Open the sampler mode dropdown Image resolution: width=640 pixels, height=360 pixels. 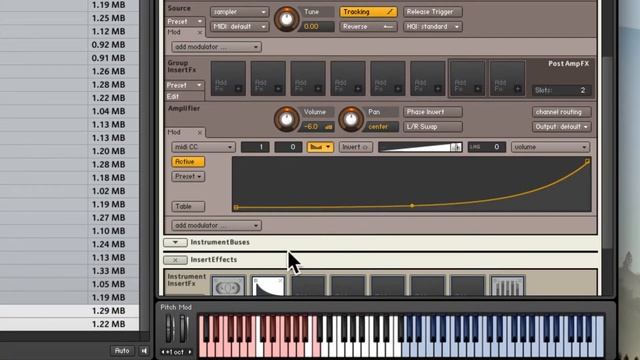[240, 12]
